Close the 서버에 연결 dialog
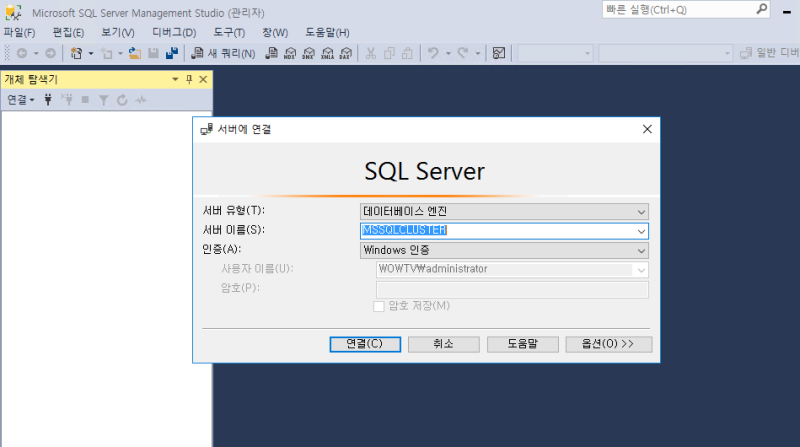Viewport: 800px width, 447px height. point(647,129)
